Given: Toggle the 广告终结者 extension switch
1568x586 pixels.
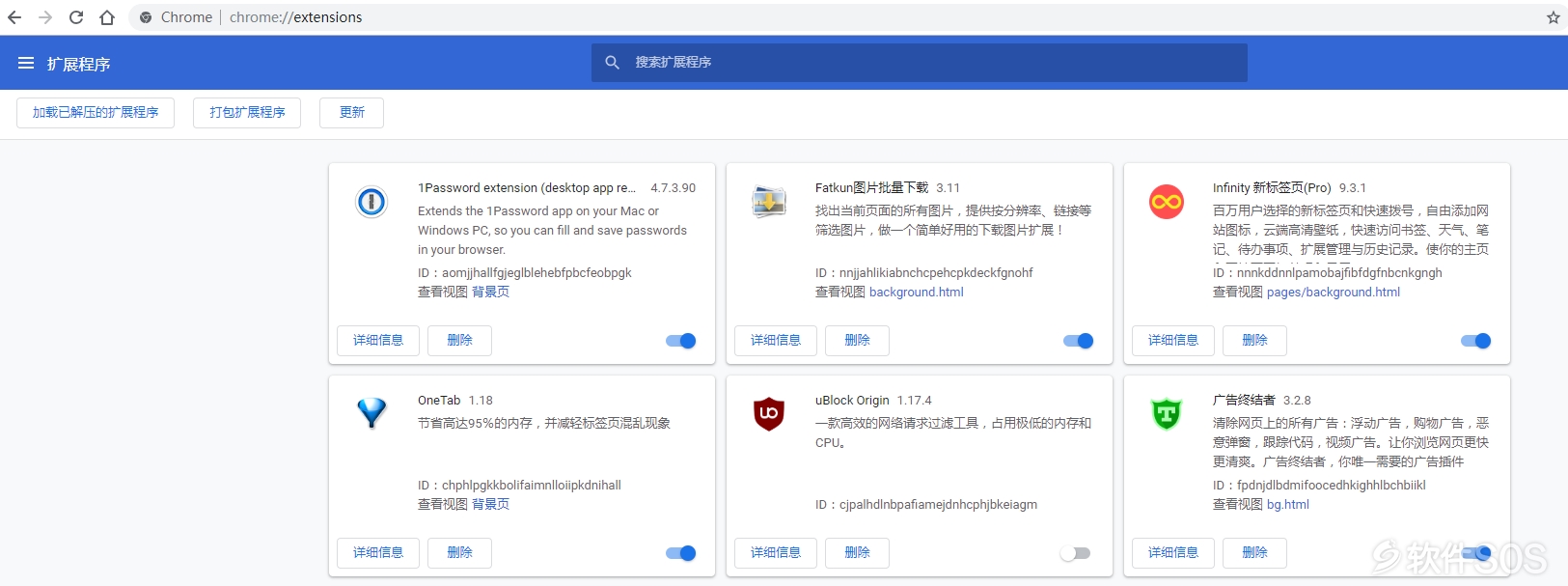Looking at the screenshot, I should pos(1476,553).
